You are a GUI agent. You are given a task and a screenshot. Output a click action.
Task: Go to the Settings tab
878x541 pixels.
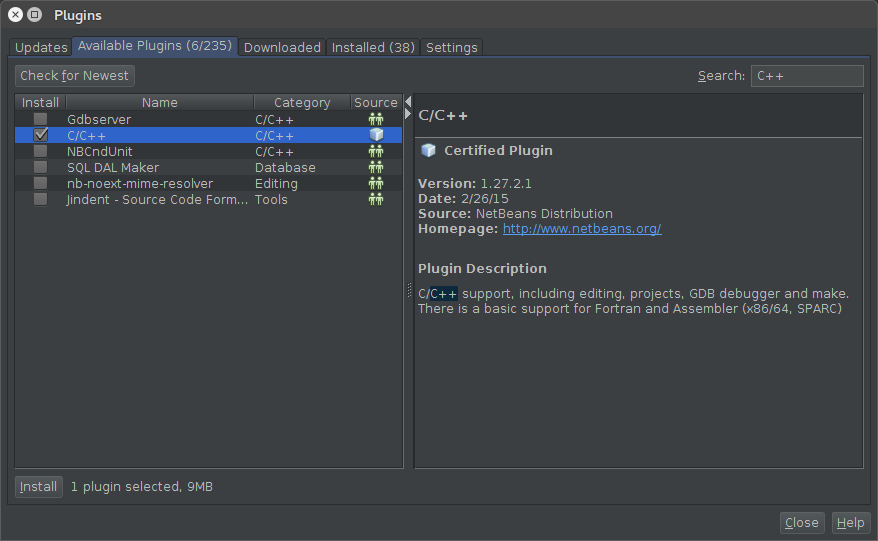click(x=451, y=48)
